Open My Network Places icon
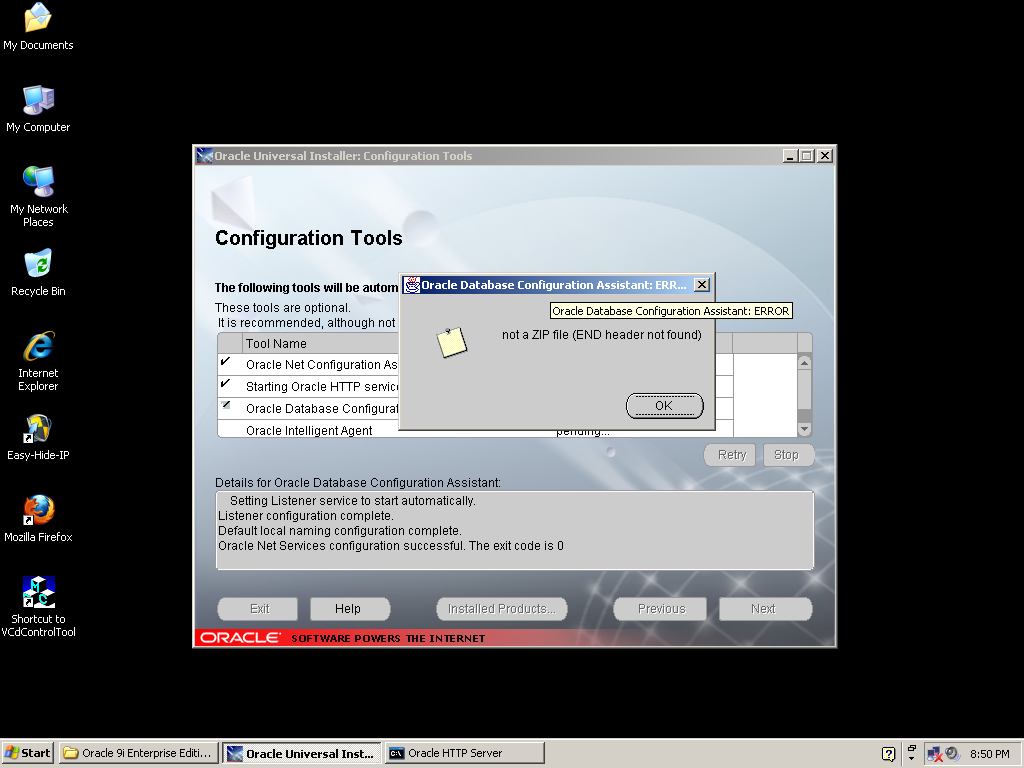Viewport: 1024px width, 768px height. (x=38, y=183)
